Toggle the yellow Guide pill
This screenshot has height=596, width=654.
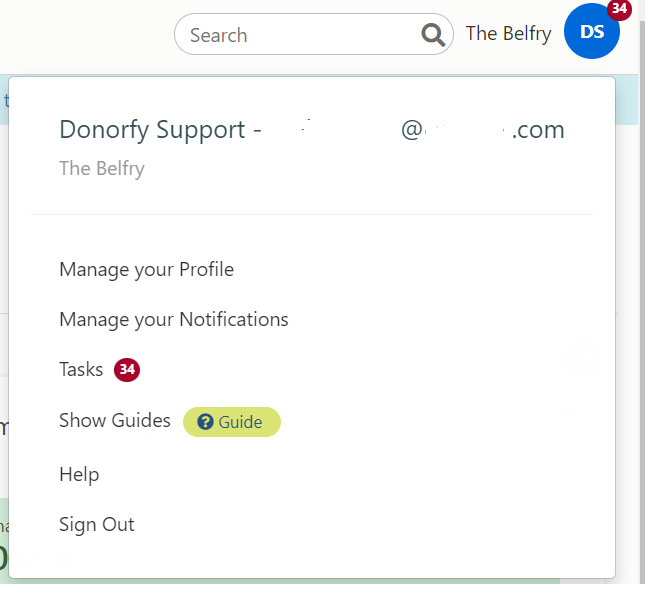click(232, 422)
